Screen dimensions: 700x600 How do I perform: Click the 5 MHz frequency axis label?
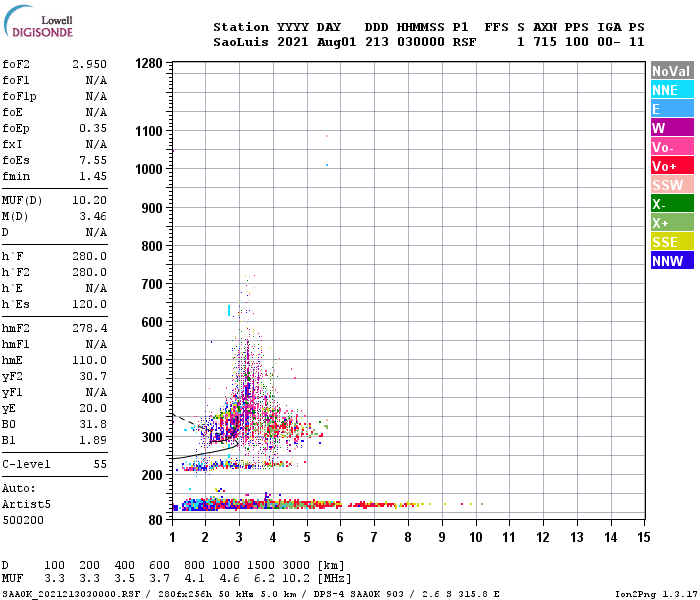coord(307,537)
